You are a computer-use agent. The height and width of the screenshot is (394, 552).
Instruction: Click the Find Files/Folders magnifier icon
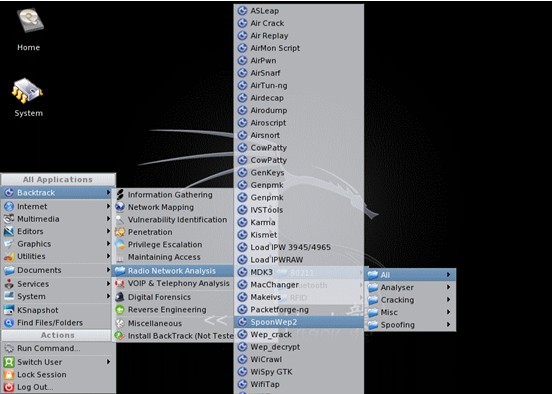pyautogui.click(x=9, y=323)
